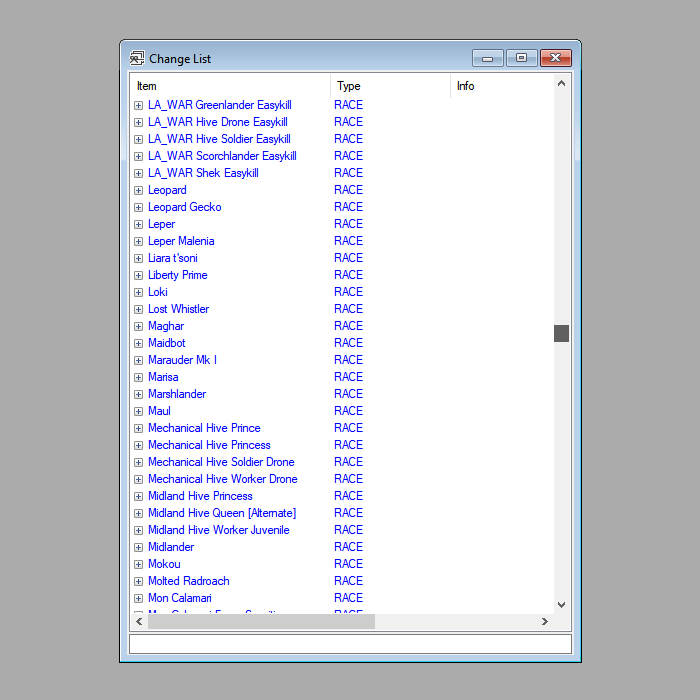
Task: Select LA_WAR Shek Easykill item
Action: [x=203, y=173]
